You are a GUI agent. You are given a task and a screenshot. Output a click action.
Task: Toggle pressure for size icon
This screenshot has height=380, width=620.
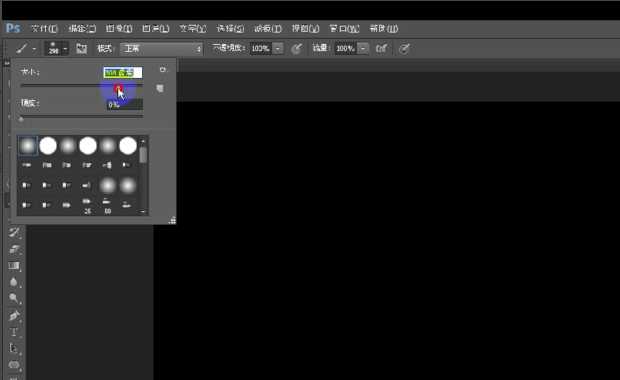[x=404, y=49]
